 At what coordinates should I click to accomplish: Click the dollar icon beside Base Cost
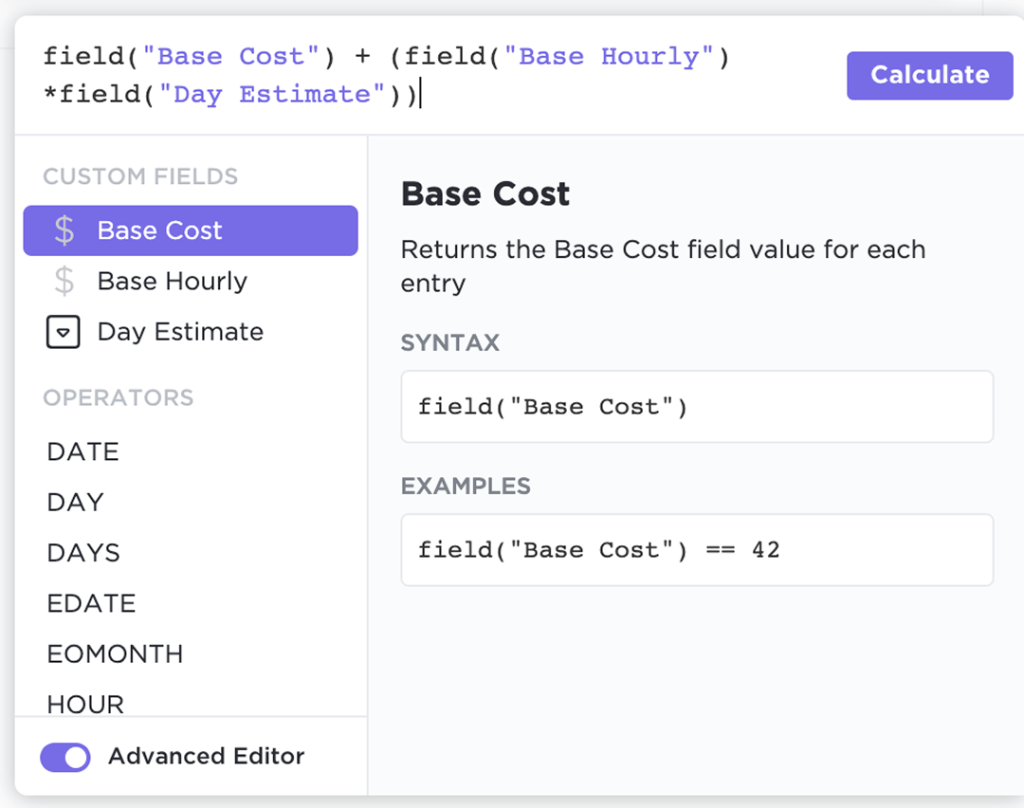pos(64,231)
